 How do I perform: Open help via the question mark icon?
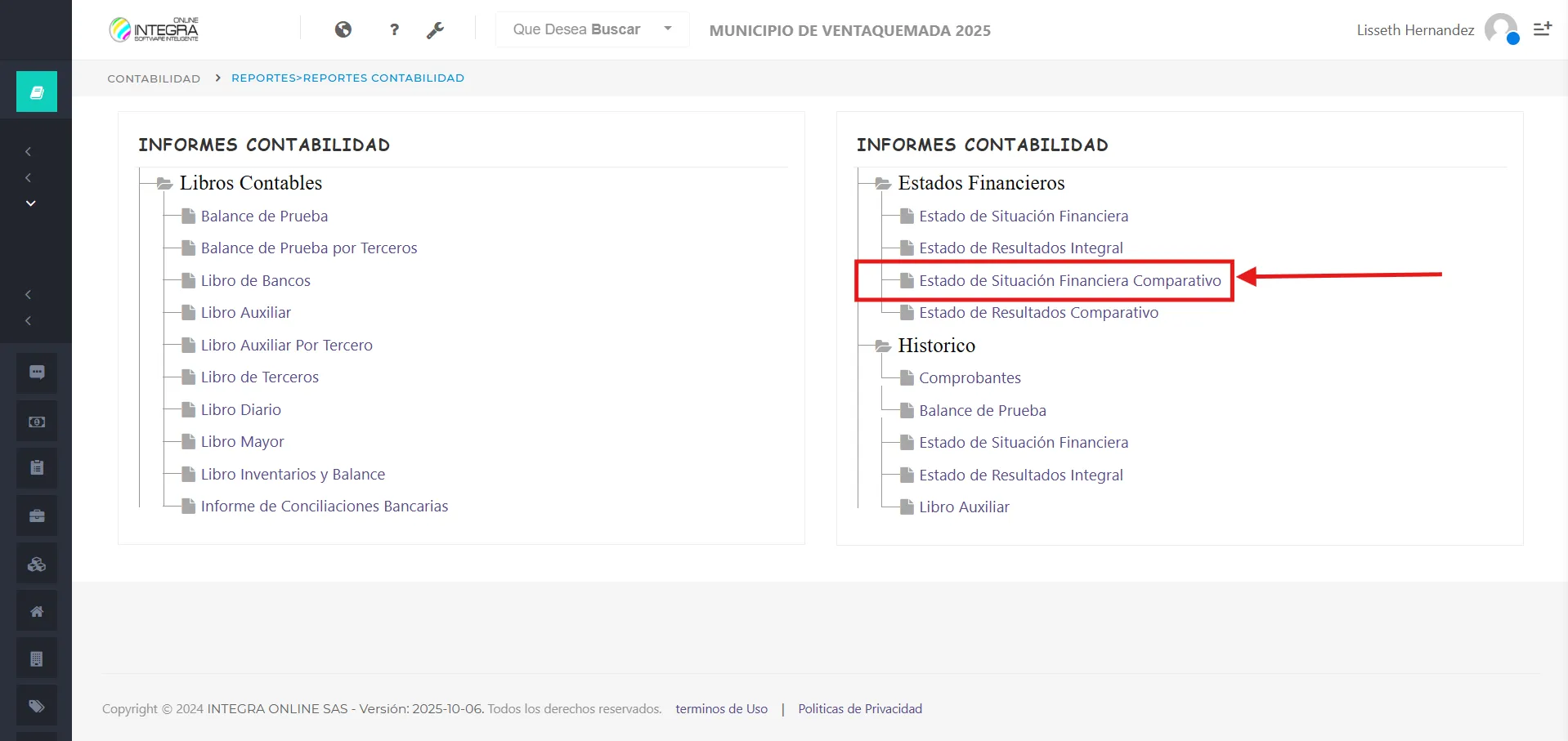coord(394,29)
